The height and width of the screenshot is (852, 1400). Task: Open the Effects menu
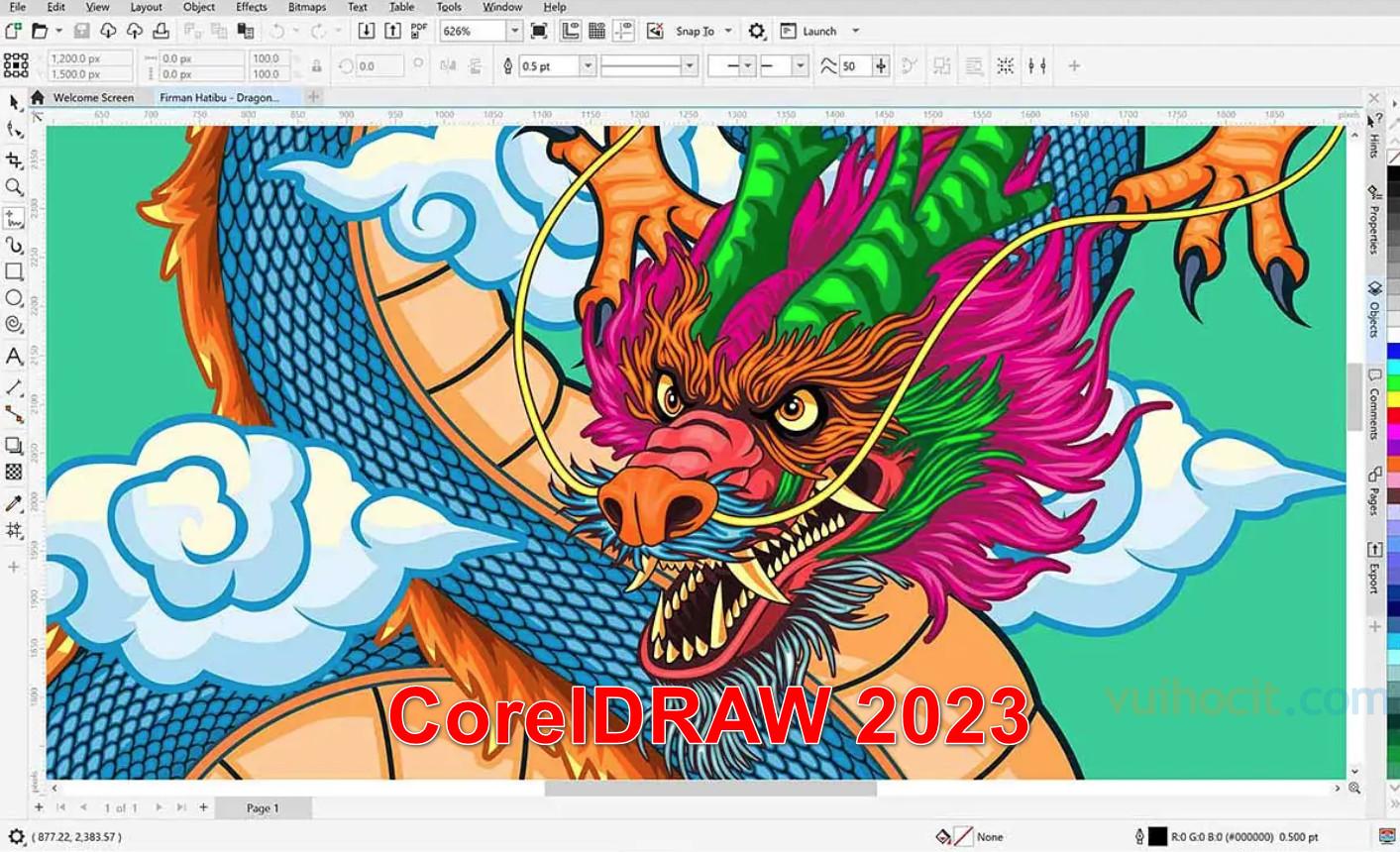tap(252, 7)
